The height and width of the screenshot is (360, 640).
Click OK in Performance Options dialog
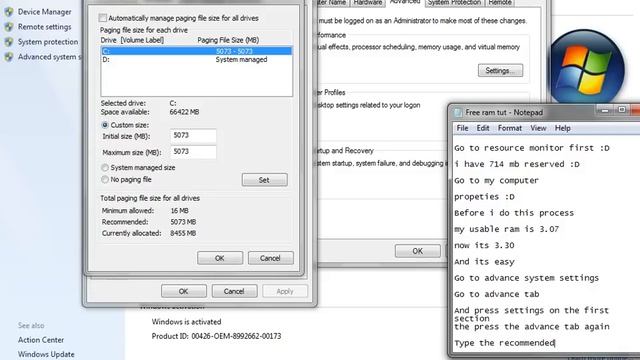tap(184, 291)
